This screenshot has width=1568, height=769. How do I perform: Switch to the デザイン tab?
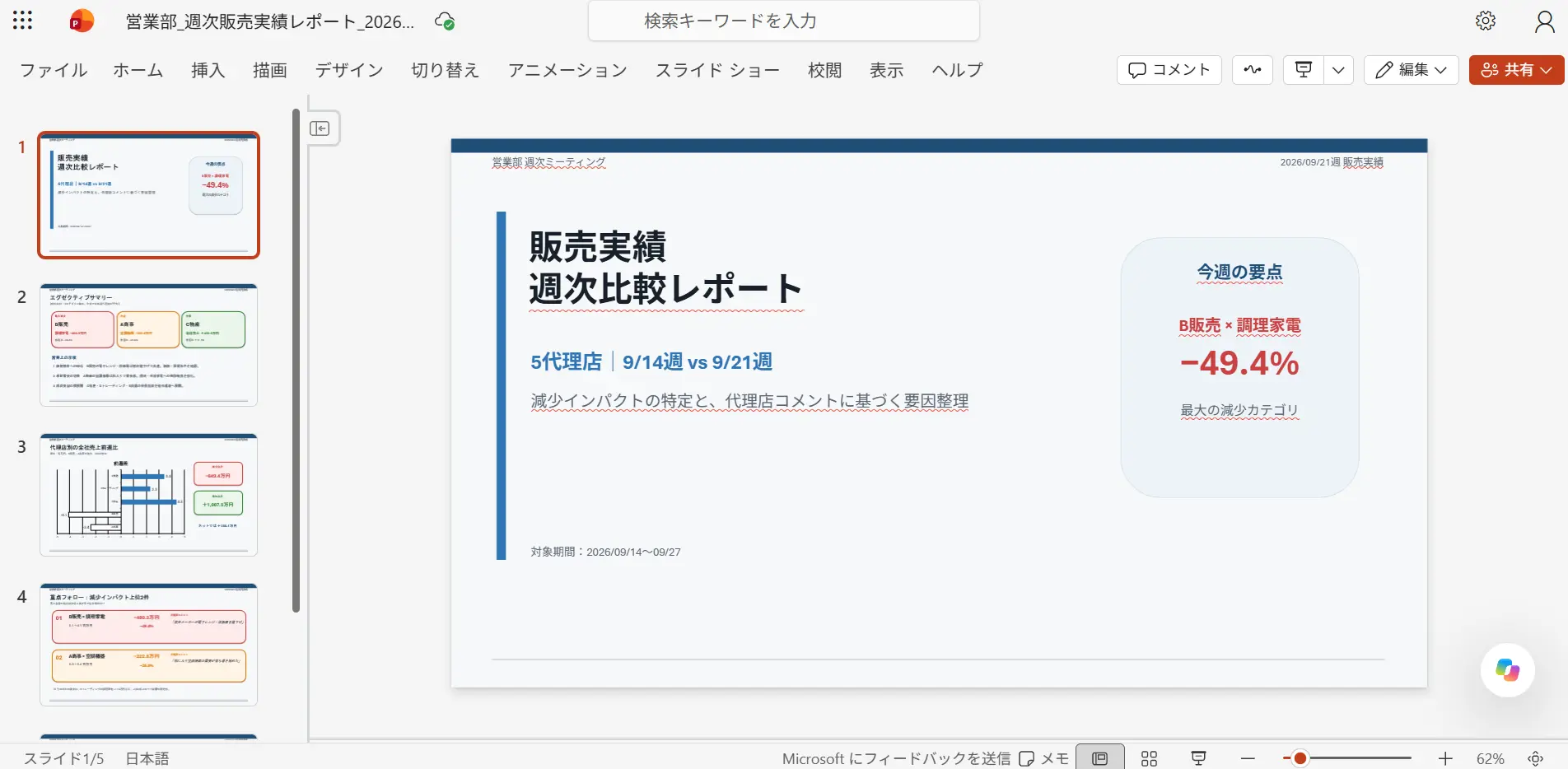[x=349, y=70]
